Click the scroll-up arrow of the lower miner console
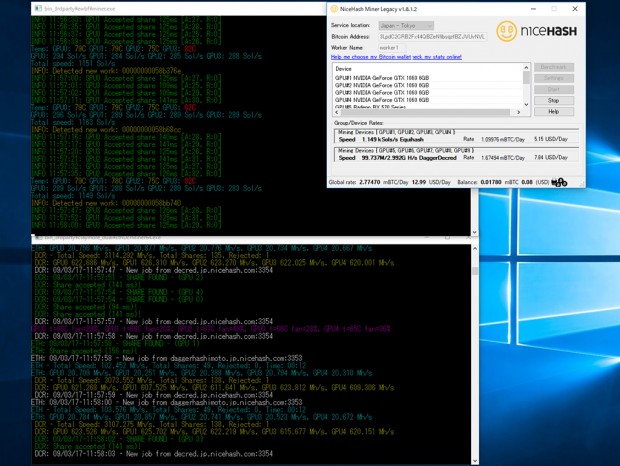The width and height of the screenshot is (620, 466). [475, 249]
